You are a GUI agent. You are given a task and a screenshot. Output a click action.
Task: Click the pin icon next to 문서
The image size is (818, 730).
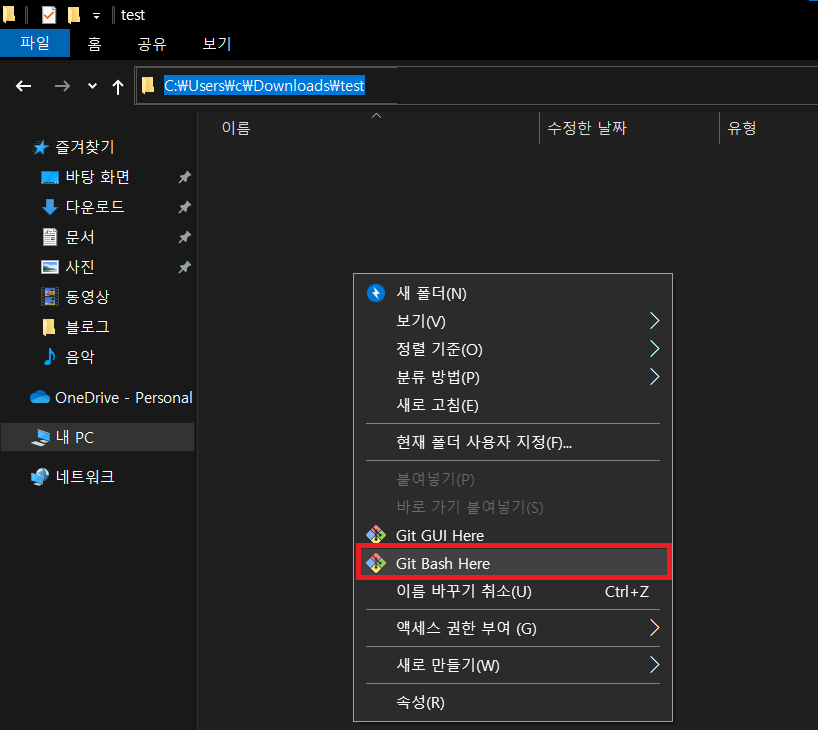[x=185, y=237]
